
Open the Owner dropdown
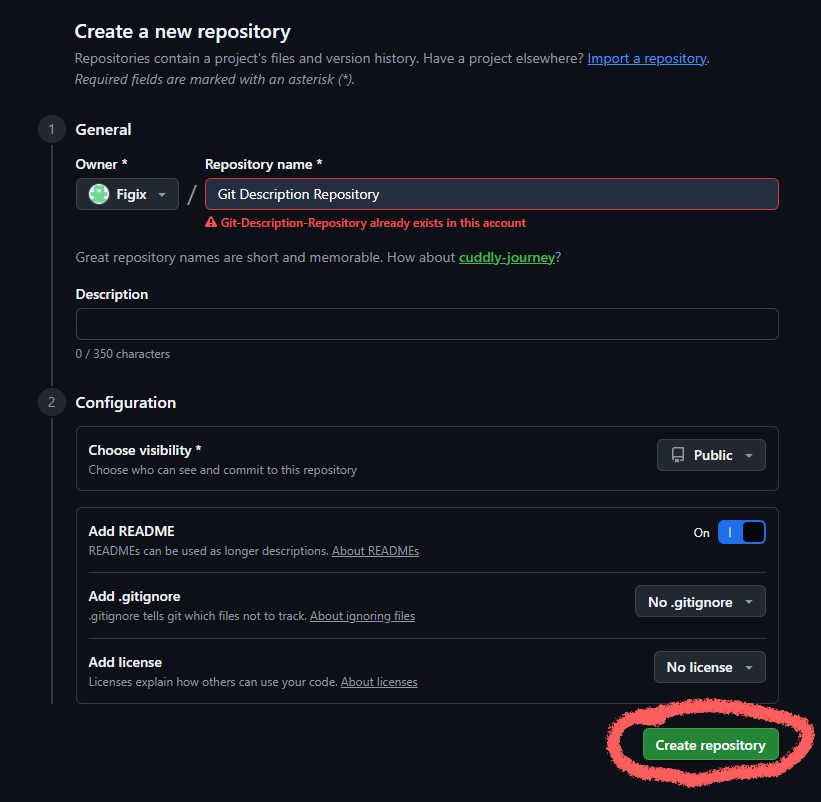(x=127, y=194)
